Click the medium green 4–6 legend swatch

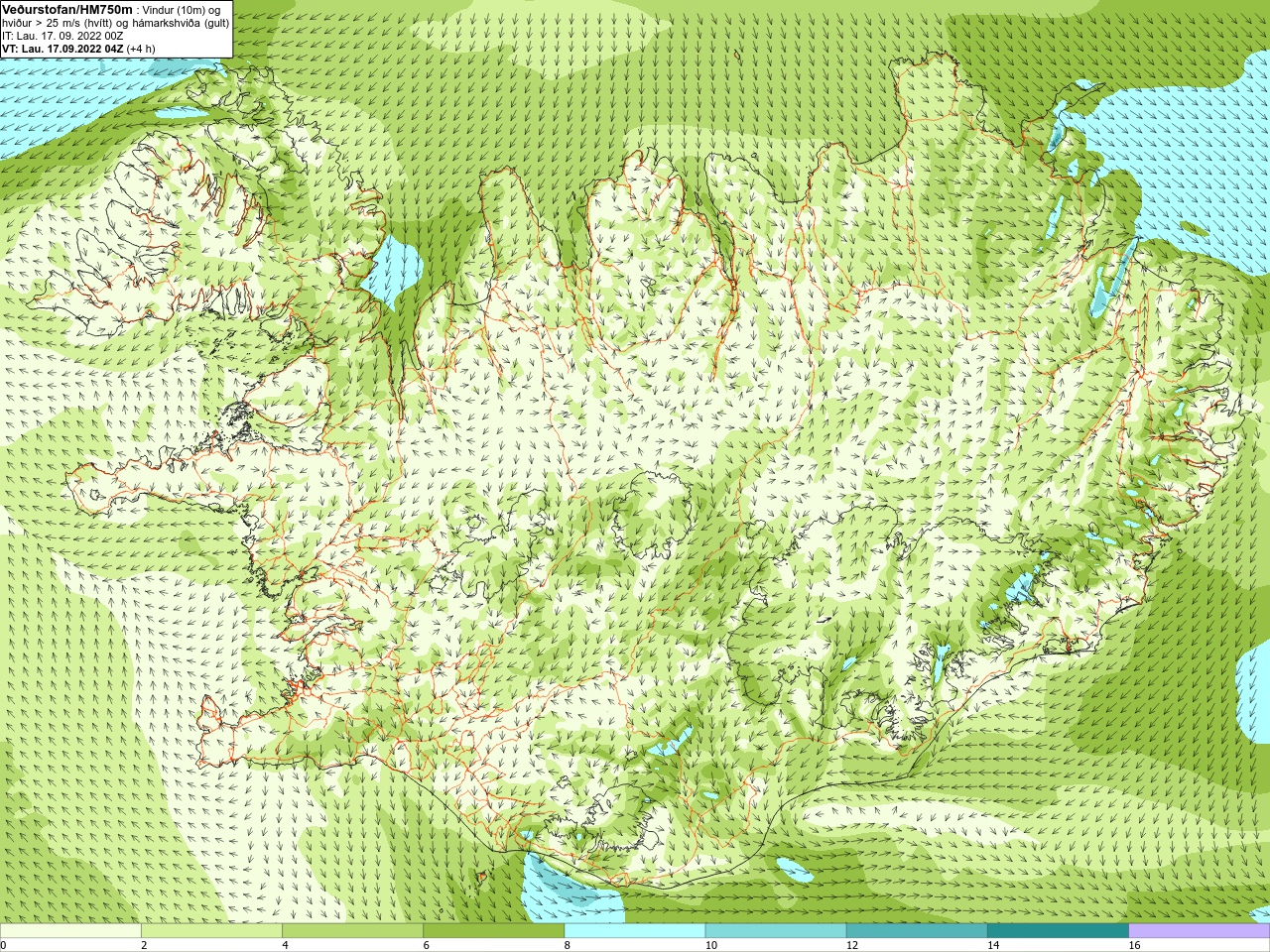click(x=352, y=931)
